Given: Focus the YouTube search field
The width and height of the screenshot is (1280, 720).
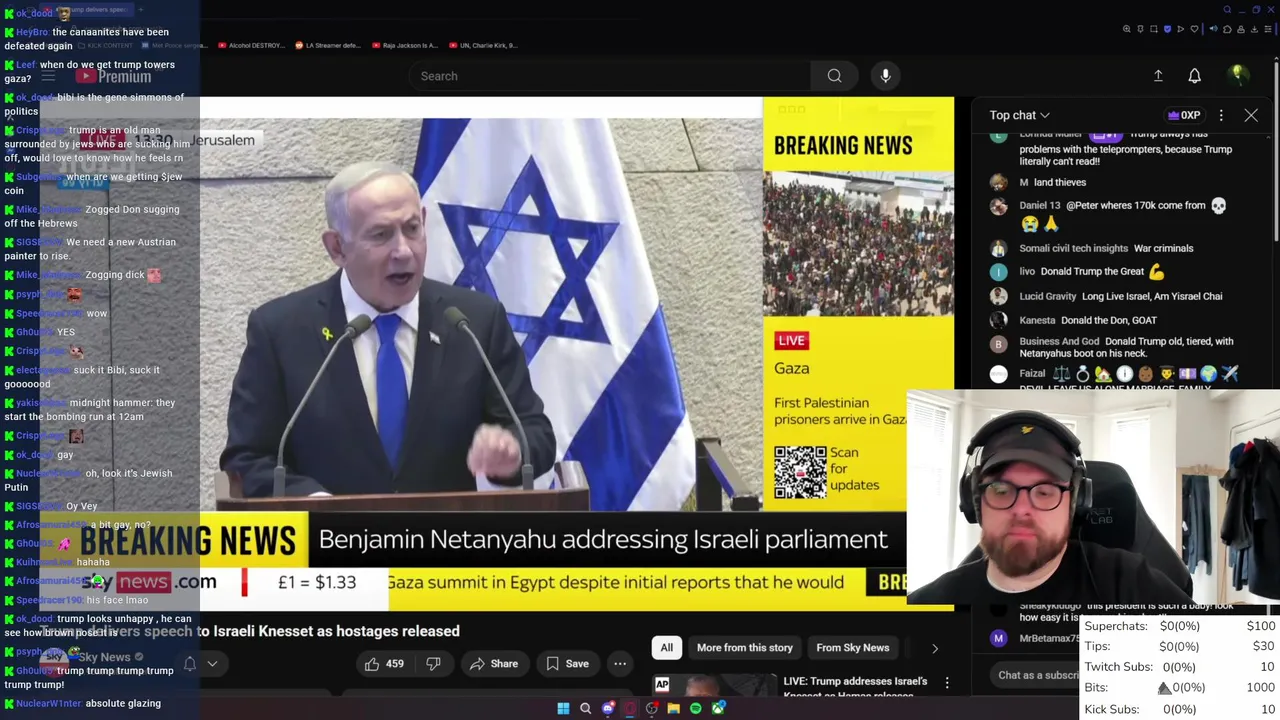Looking at the screenshot, I should click(610, 76).
